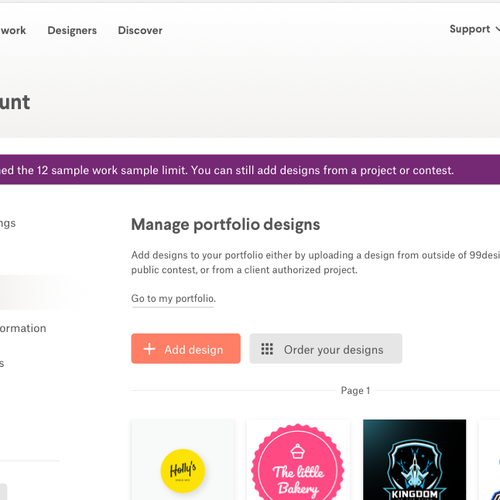Image resolution: width=500 pixels, height=500 pixels.
Task: Click the grid icon beside Order your designs
Action: click(x=267, y=349)
